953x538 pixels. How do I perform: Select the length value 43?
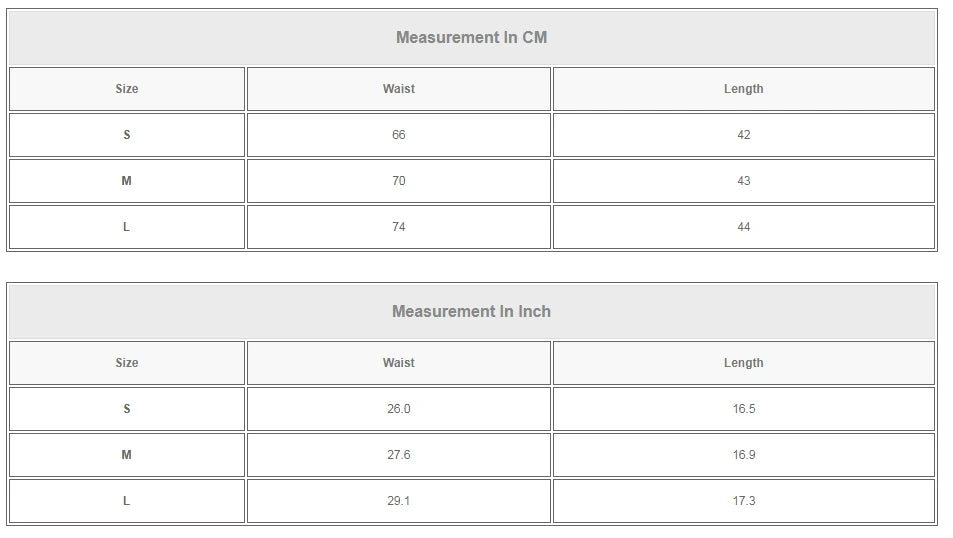743,181
